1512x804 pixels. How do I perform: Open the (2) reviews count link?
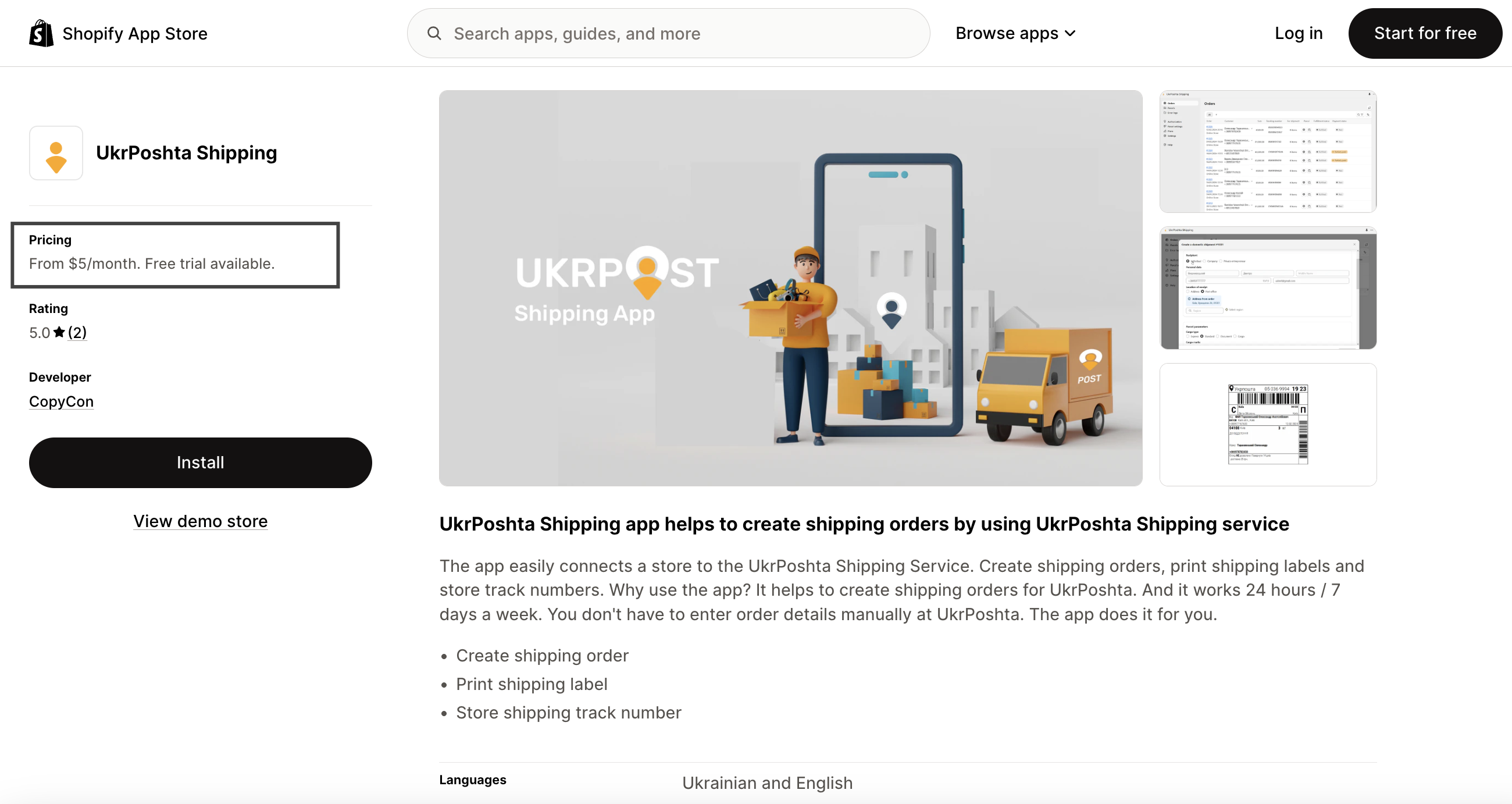coord(77,332)
